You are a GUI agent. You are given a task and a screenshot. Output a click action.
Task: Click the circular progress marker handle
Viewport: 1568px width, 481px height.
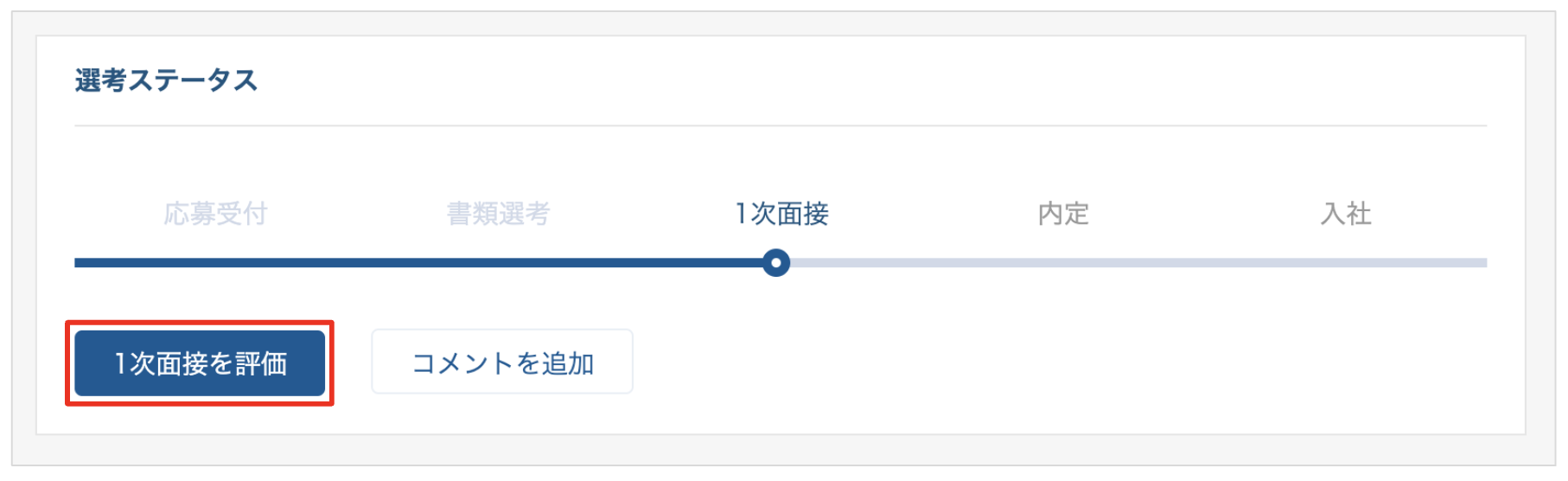pyautogui.click(x=776, y=263)
